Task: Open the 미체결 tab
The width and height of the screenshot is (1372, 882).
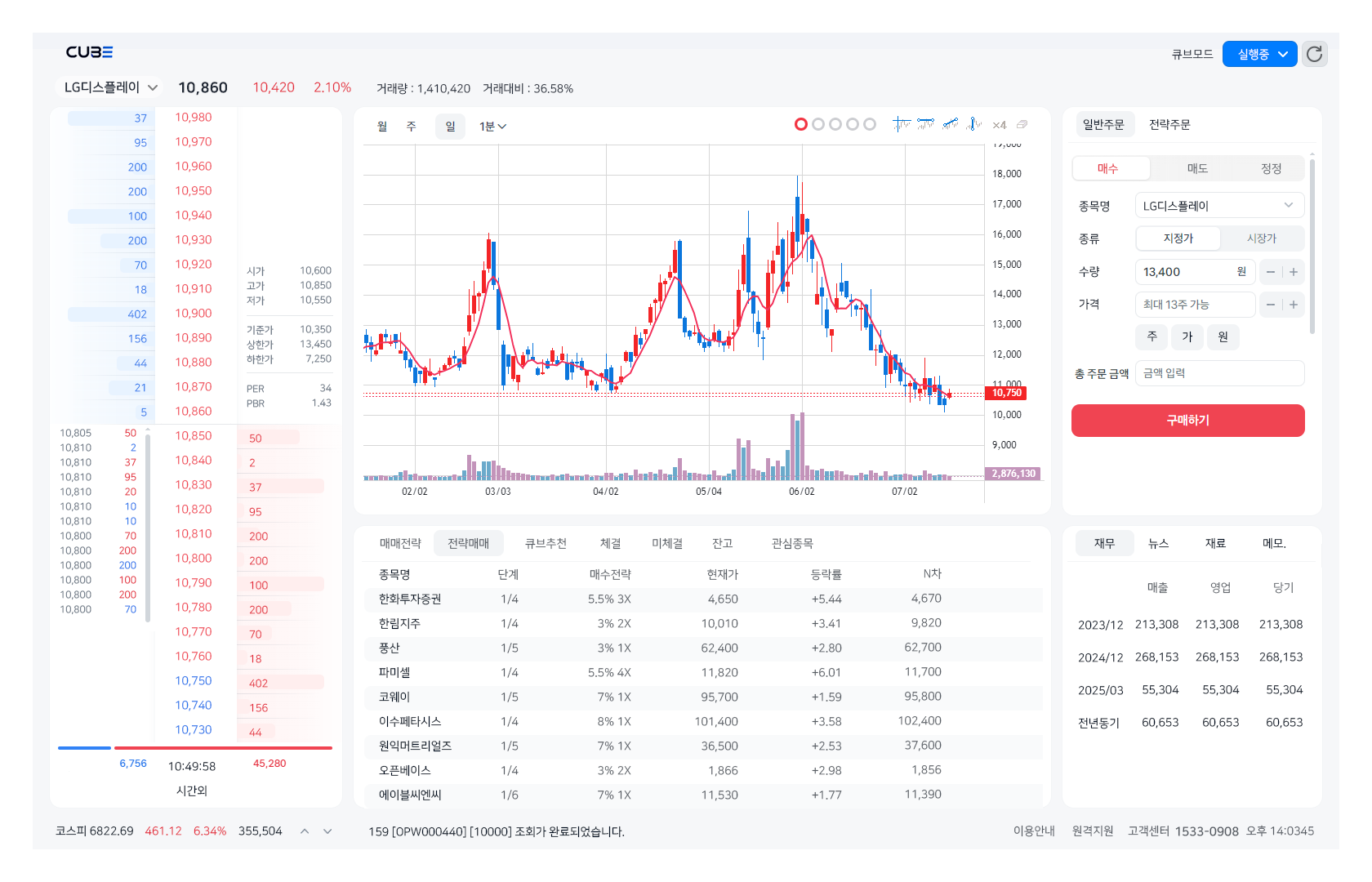Action: coord(667,544)
